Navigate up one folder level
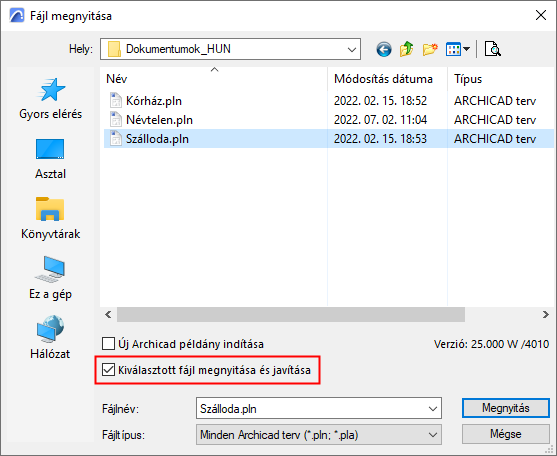 coord(406,49)
